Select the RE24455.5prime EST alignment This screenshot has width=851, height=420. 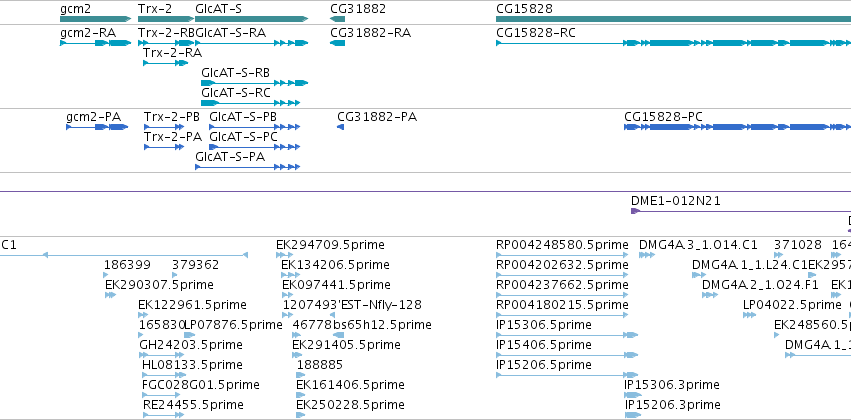click(163, 415)
